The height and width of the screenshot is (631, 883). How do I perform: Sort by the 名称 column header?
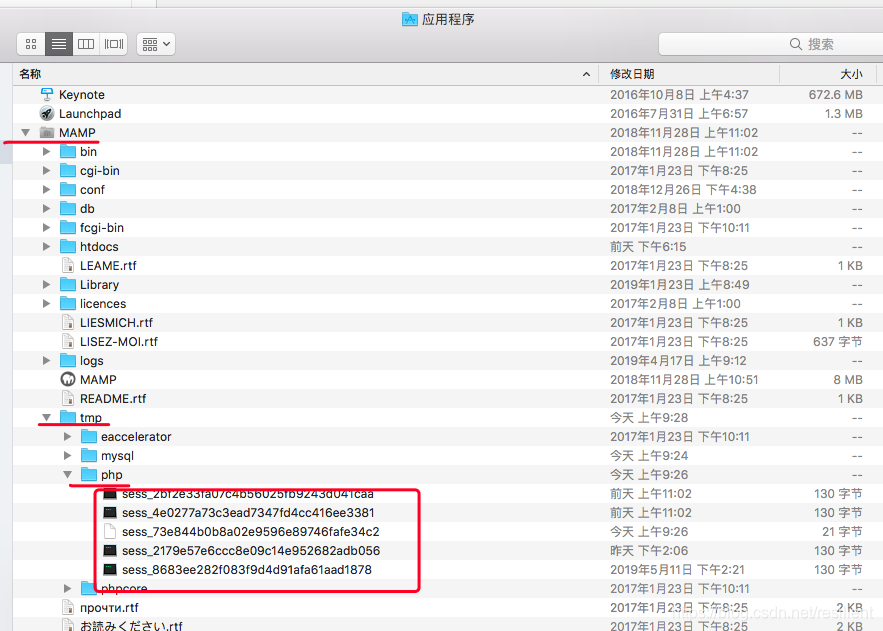[304, 74]
